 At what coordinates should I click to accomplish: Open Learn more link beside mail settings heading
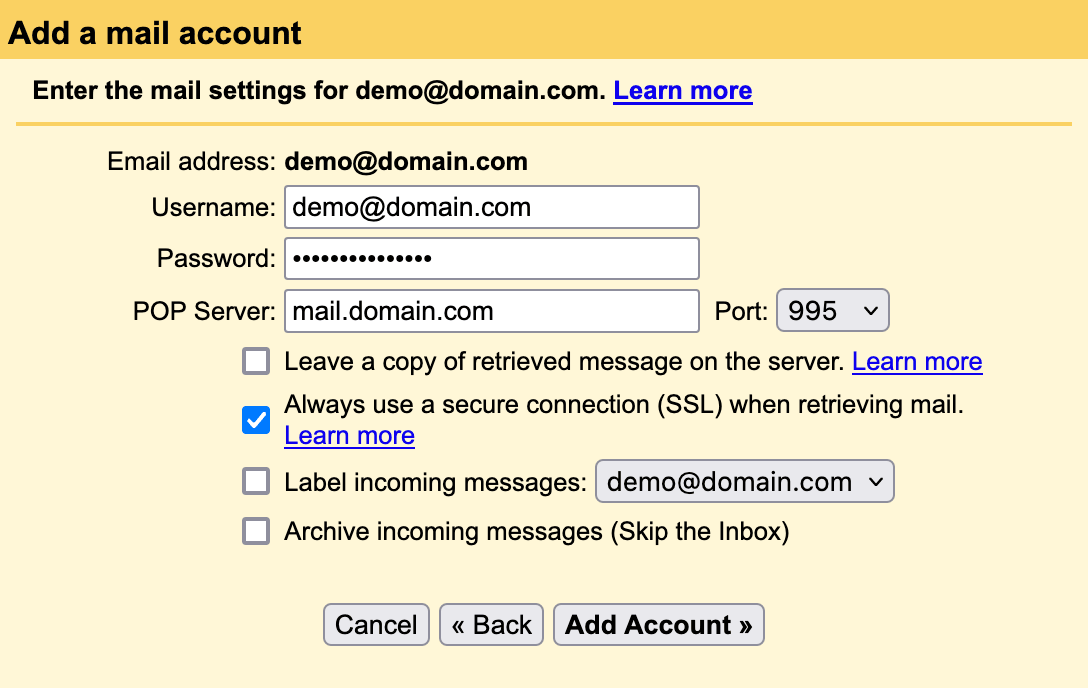[x=683, y=91]
